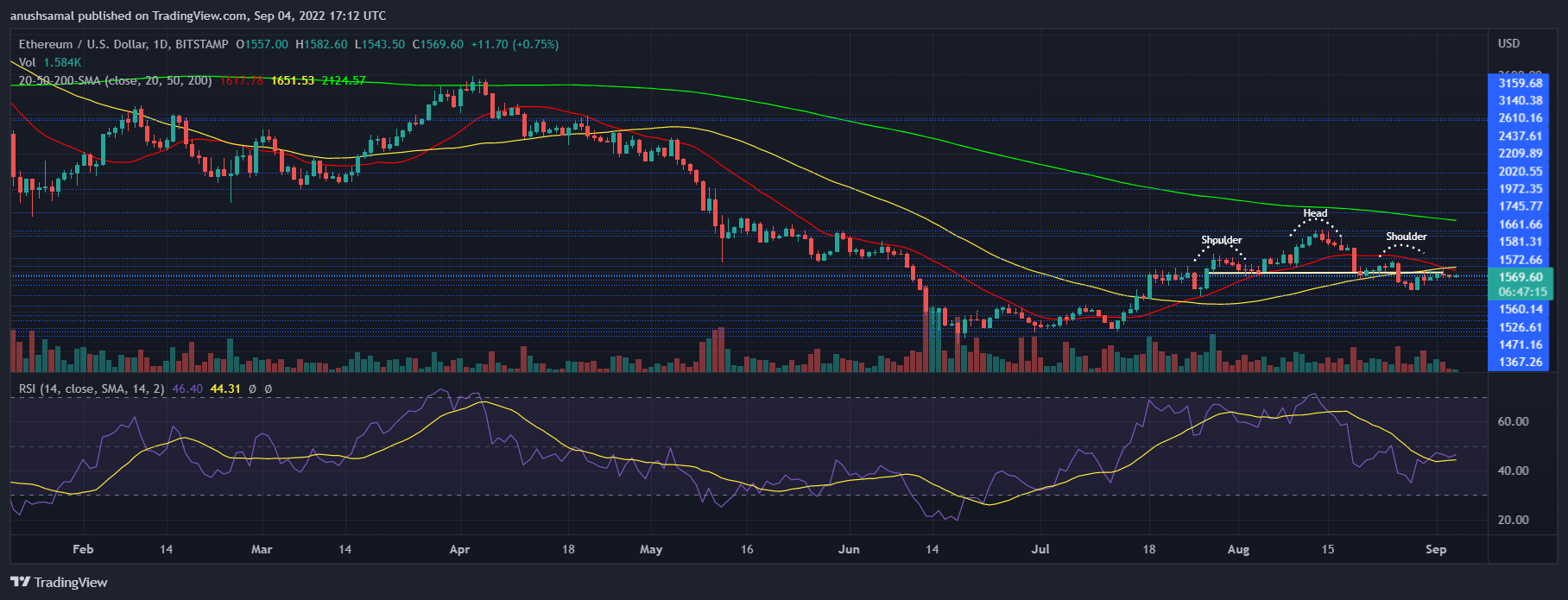Click the RSI SMA value 44.31

pyautogui.click(x=225, y=389)
